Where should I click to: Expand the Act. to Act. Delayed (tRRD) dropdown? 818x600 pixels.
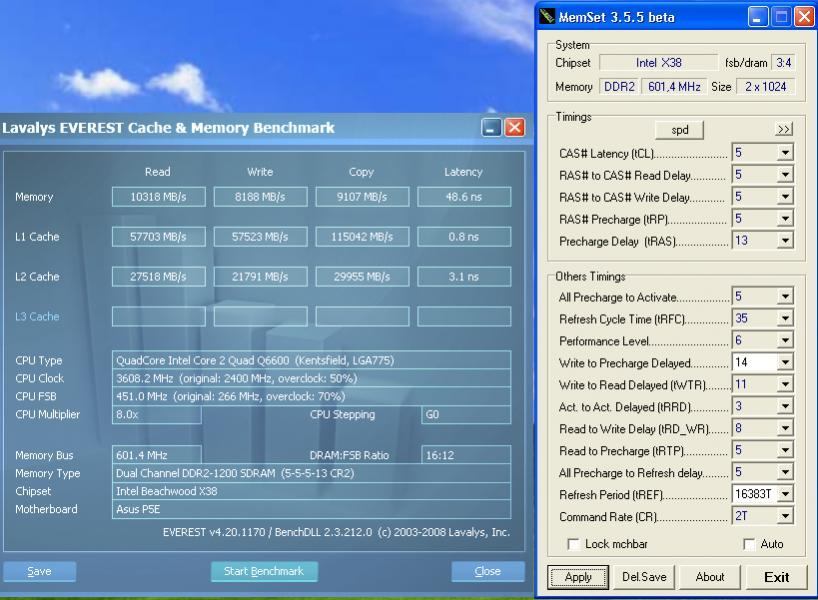tap(785, 406)
